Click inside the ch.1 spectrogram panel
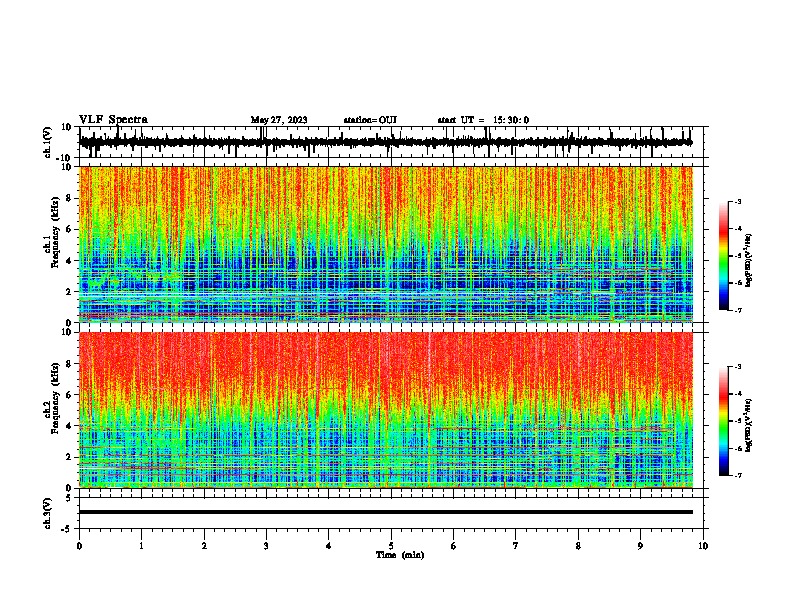792x612 pixels. tap(385, 244)
